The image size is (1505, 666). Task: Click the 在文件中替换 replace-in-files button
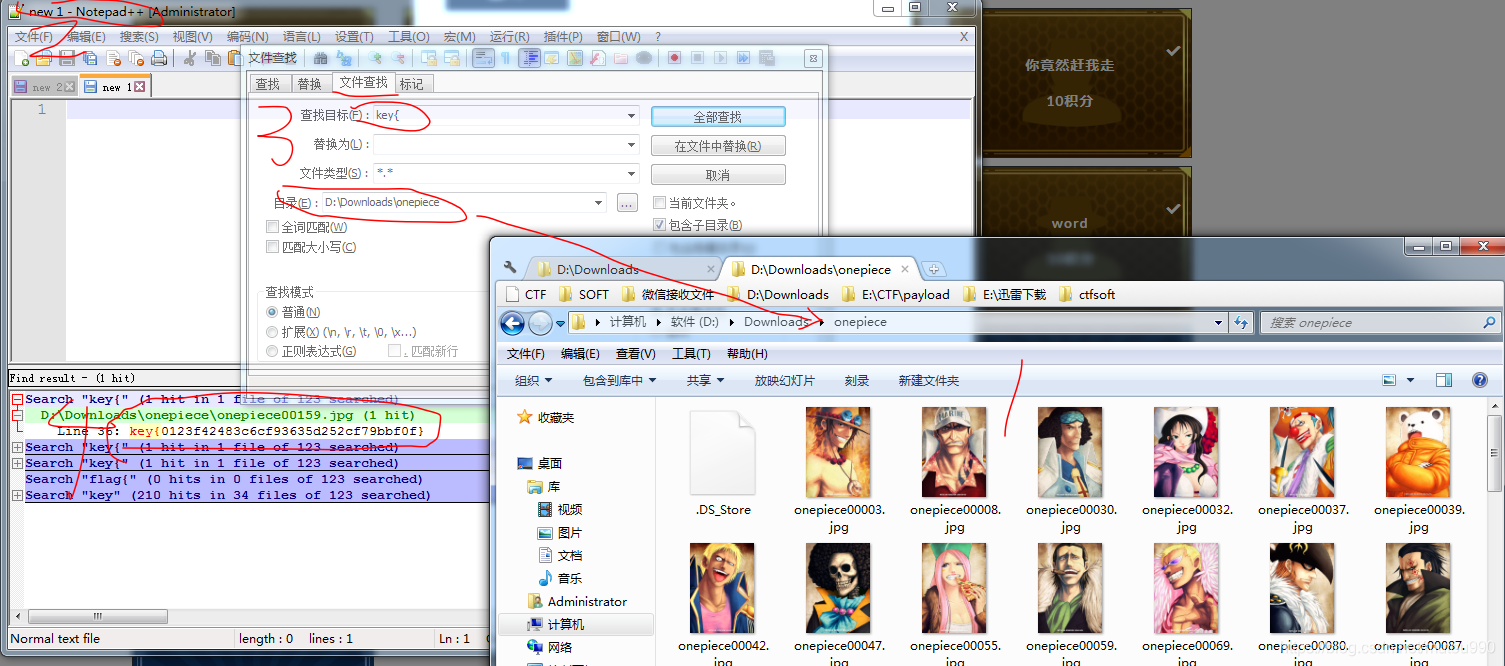pos(718,146)
